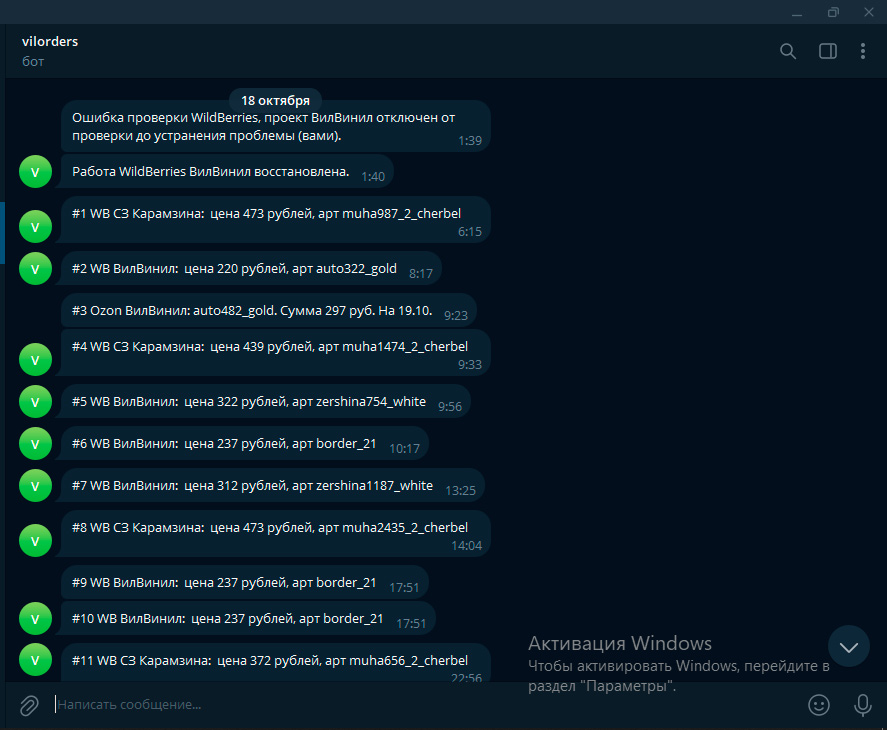The width and height of the screenshot is (887, 730).
Task: Click the 'бот' status label under vilorders
Action: [x=33, y=62]
